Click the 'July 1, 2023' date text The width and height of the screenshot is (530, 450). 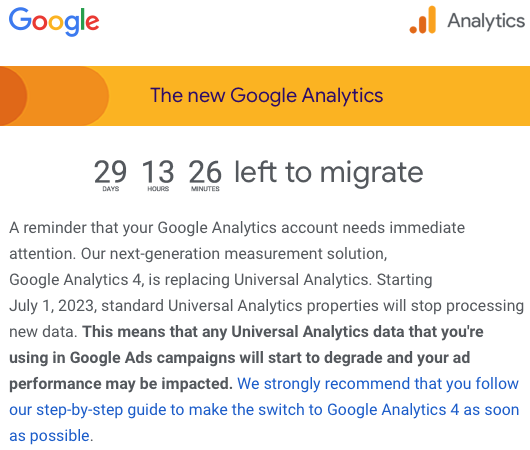point(53,306)
